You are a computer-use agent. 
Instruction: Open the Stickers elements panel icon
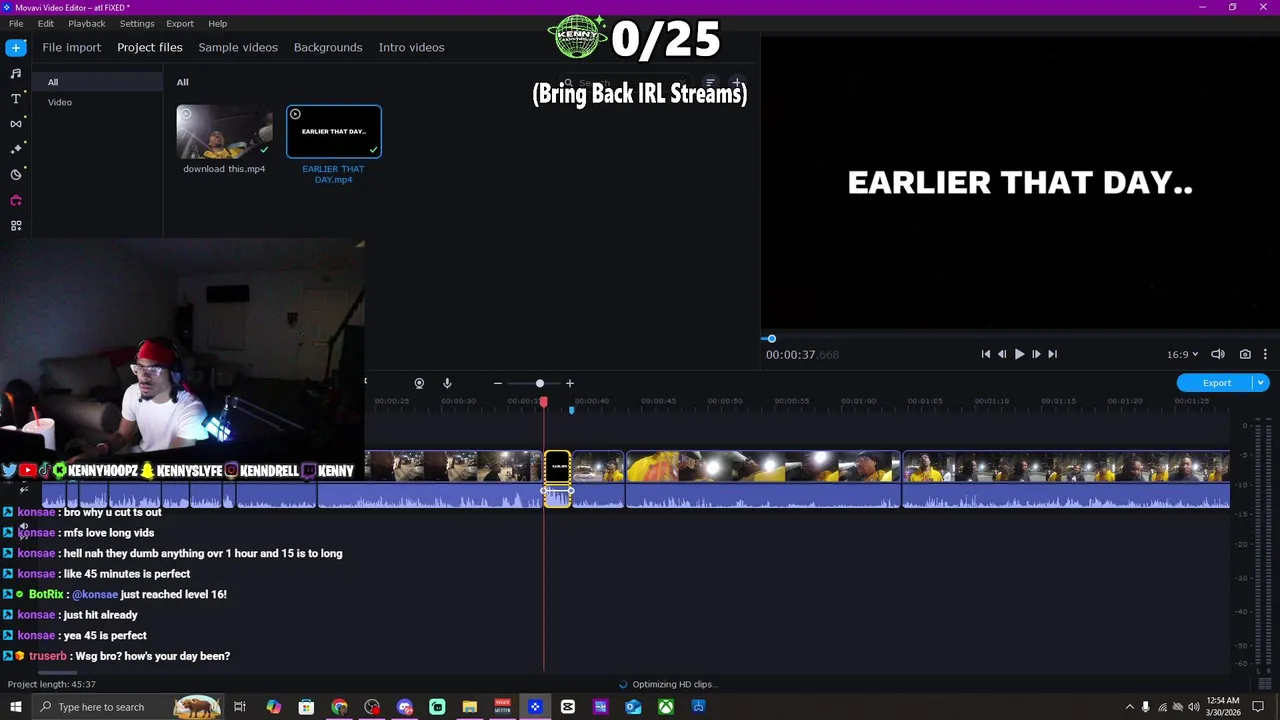point(16,175)
